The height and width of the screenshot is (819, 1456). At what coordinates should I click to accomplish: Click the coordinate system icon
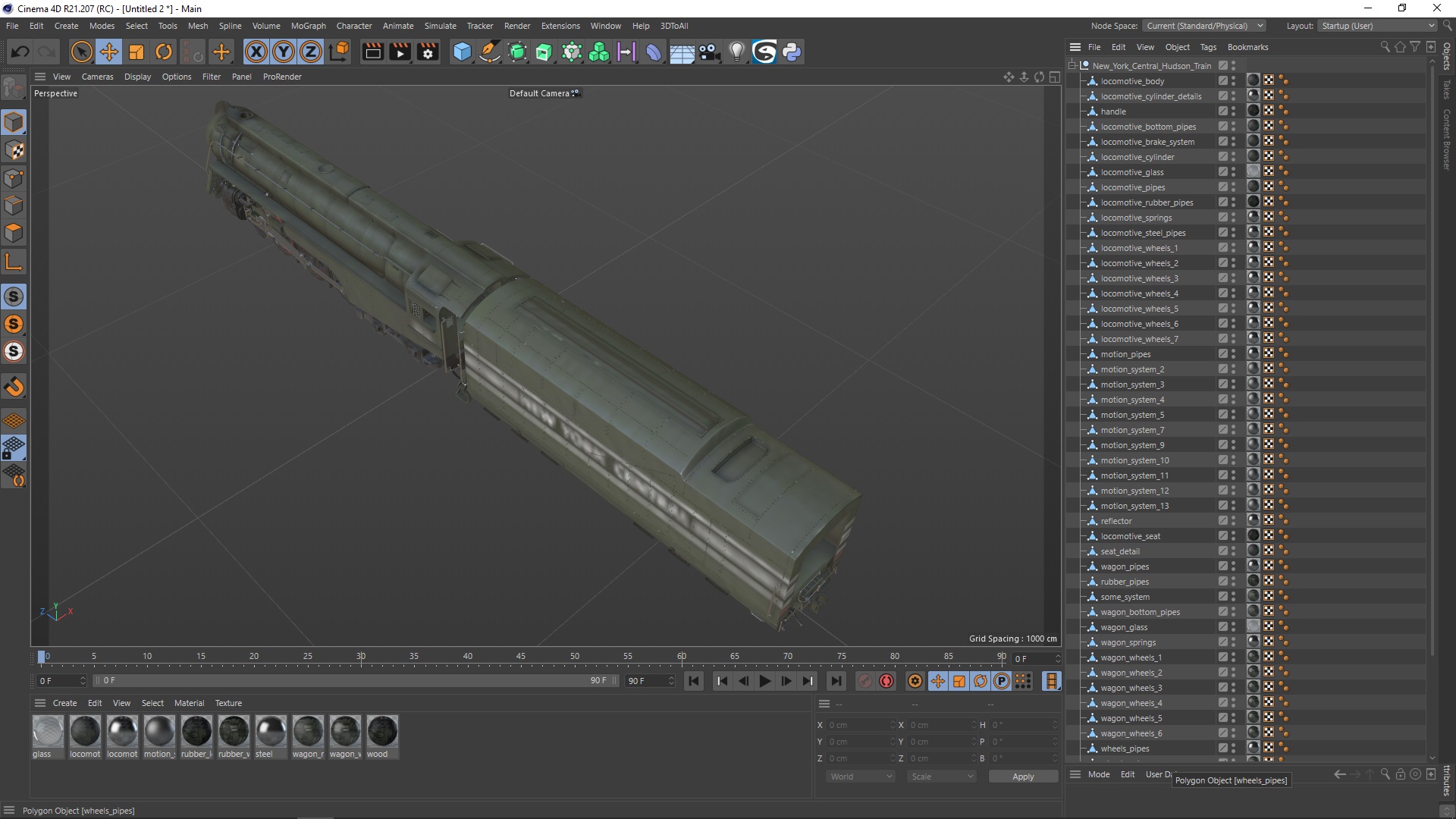[x=340, y=52]
